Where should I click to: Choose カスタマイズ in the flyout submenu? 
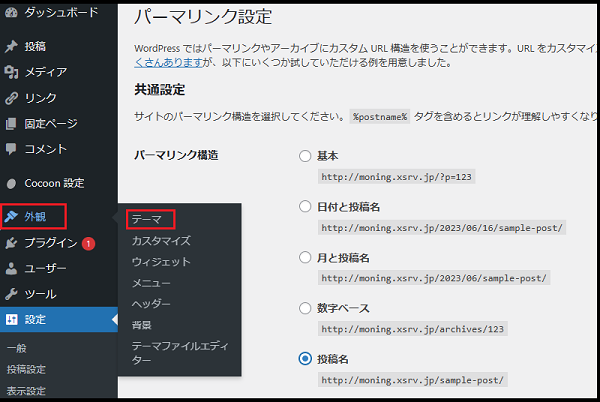(x=161, y=241)
